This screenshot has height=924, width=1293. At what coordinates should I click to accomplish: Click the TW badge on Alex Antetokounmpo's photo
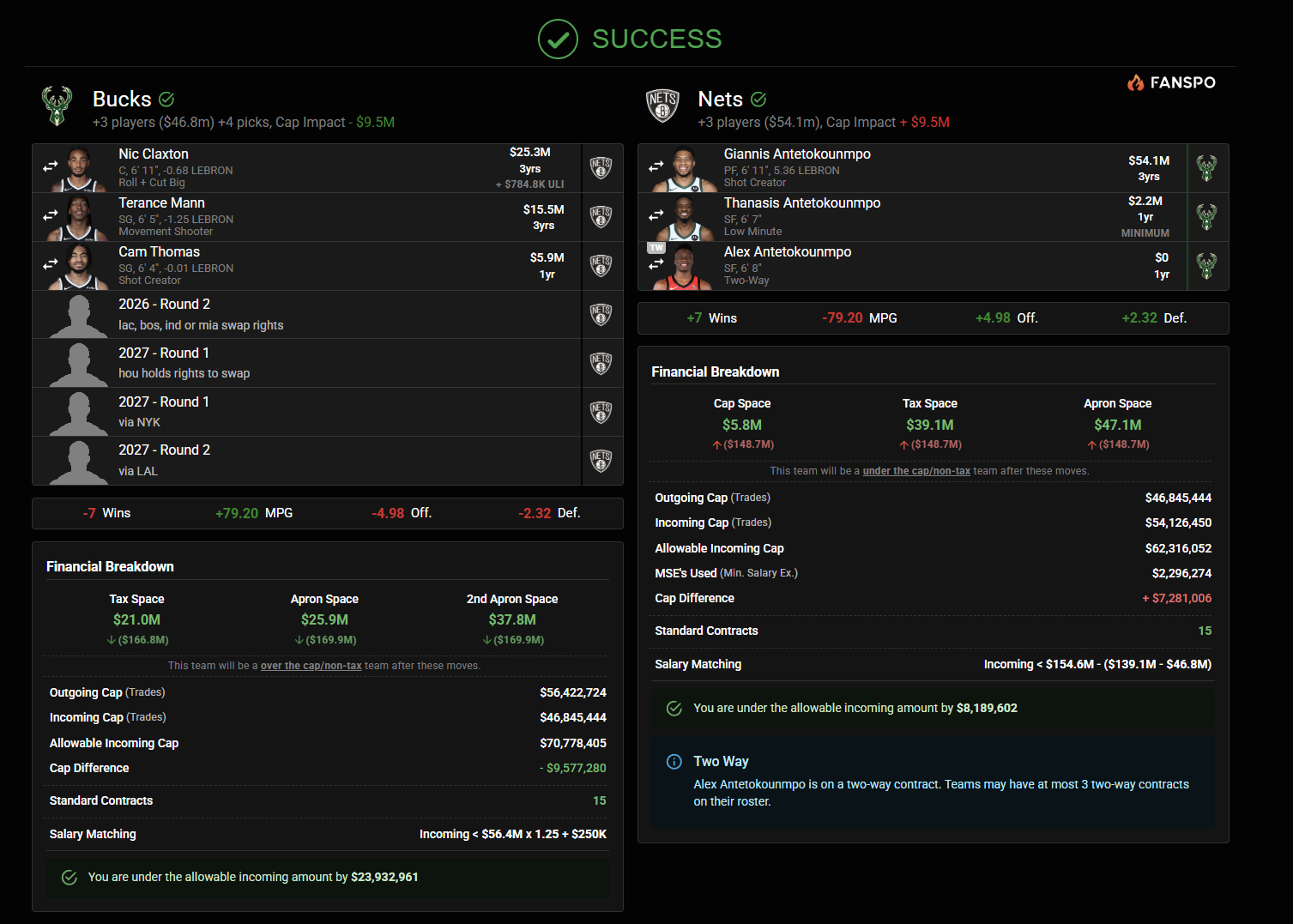tap(656, 248)
